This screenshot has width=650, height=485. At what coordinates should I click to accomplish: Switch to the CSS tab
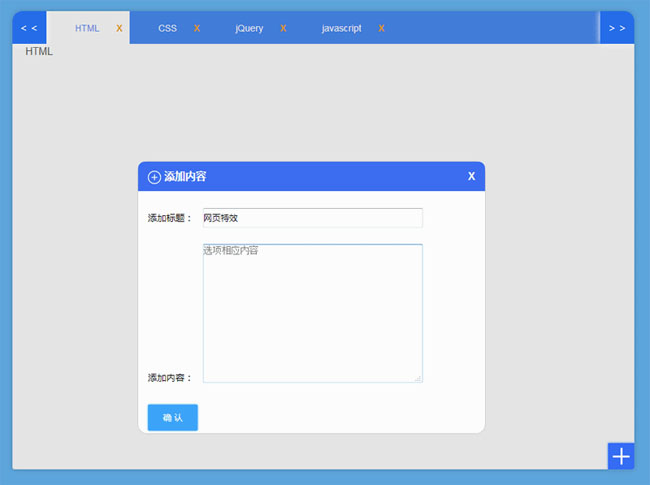[167, 28]
